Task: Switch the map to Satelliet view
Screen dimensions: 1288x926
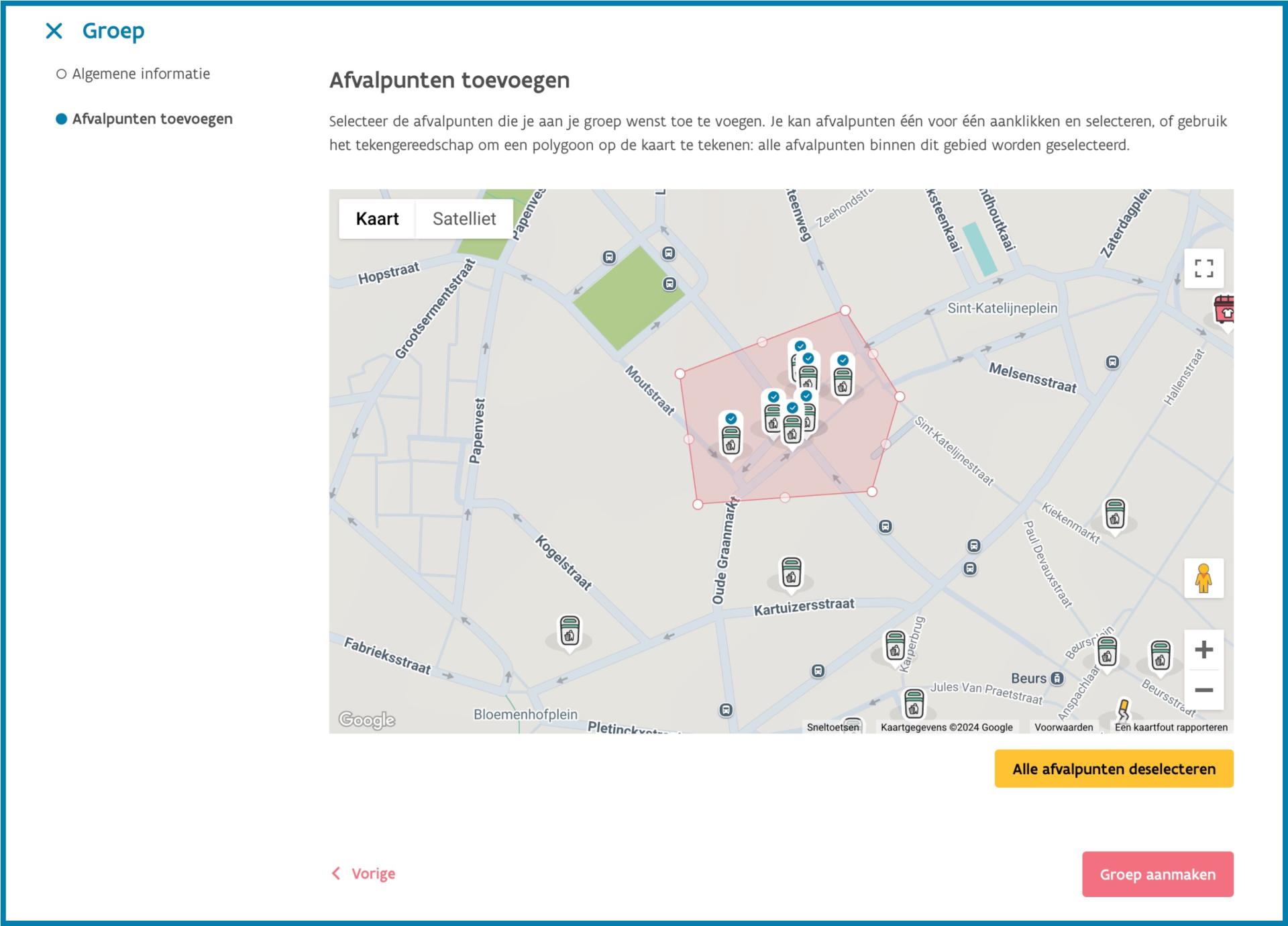Action: coord(464,219)
